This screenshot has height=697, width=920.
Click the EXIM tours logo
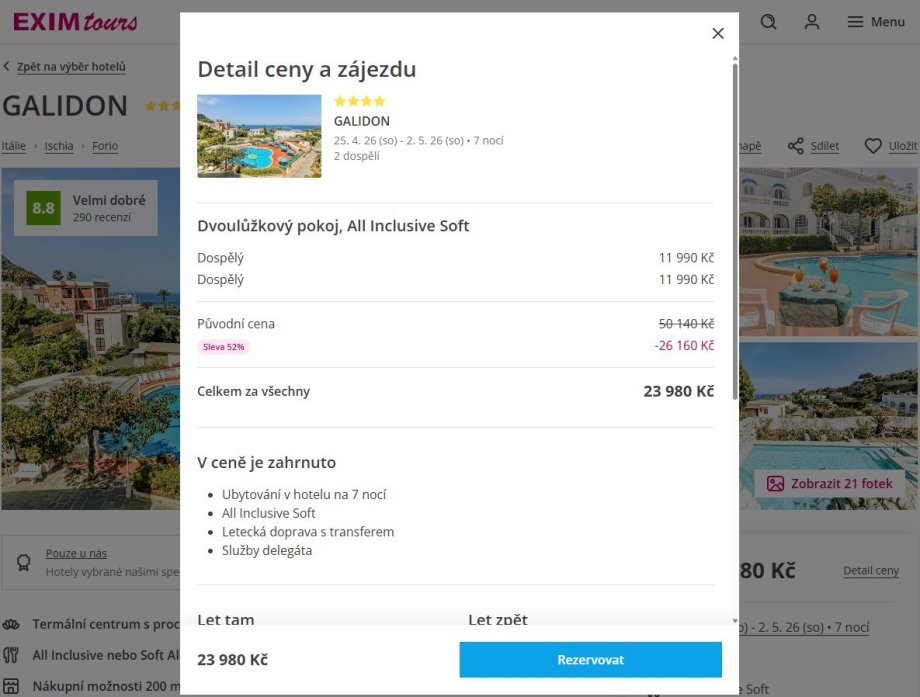[75, 22]
